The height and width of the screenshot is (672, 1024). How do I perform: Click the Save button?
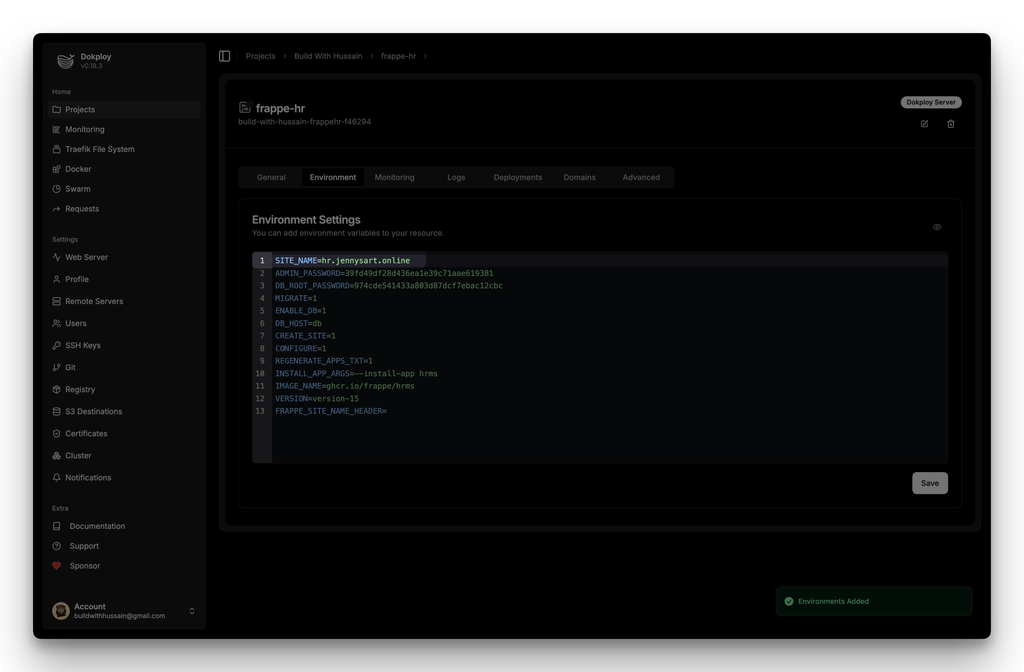(x=929, y=483)
